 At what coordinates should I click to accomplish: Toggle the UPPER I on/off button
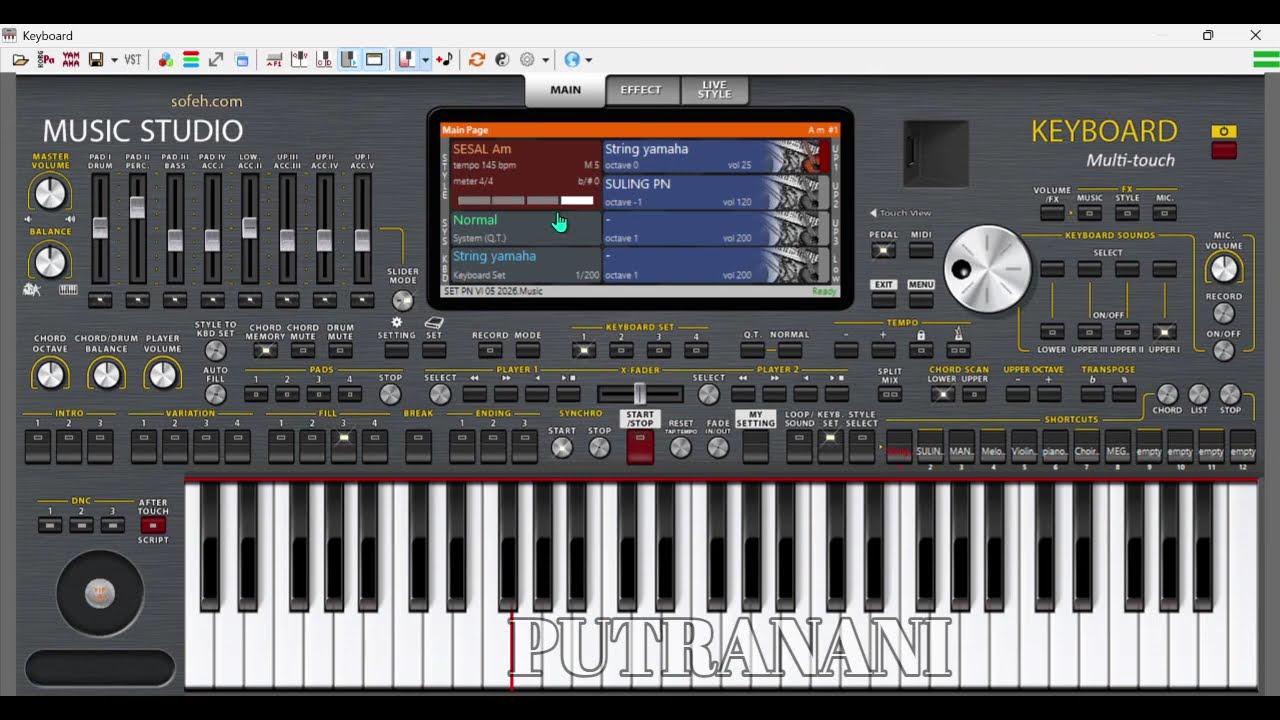[x=1164, y=332]
